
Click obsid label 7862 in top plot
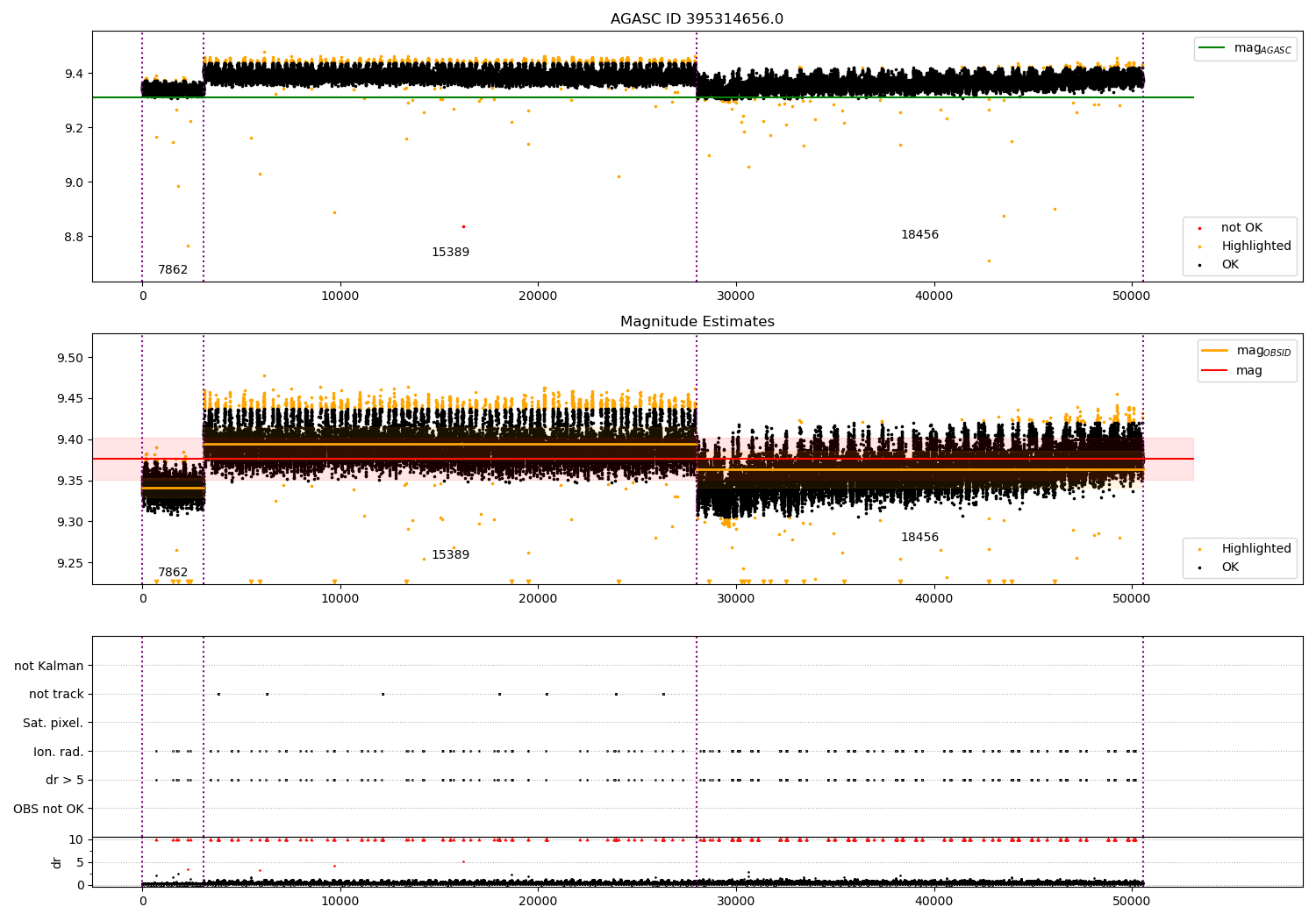[x=173, y=270]
